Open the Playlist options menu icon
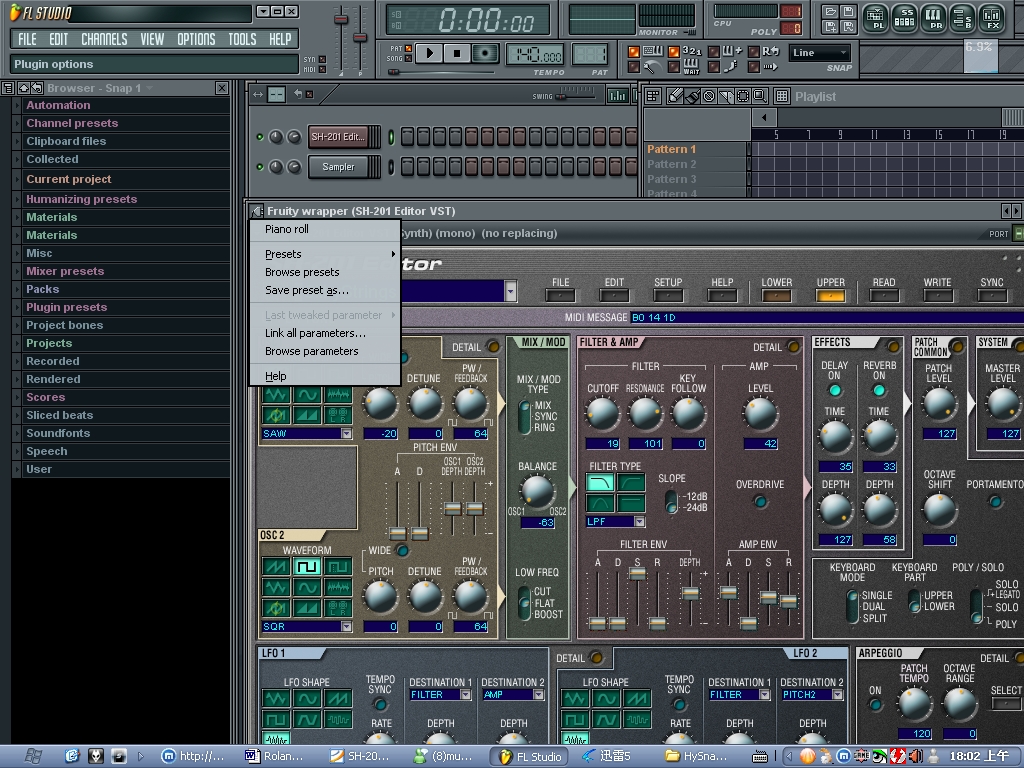The image size is (1024, 768). pos(652,97)
